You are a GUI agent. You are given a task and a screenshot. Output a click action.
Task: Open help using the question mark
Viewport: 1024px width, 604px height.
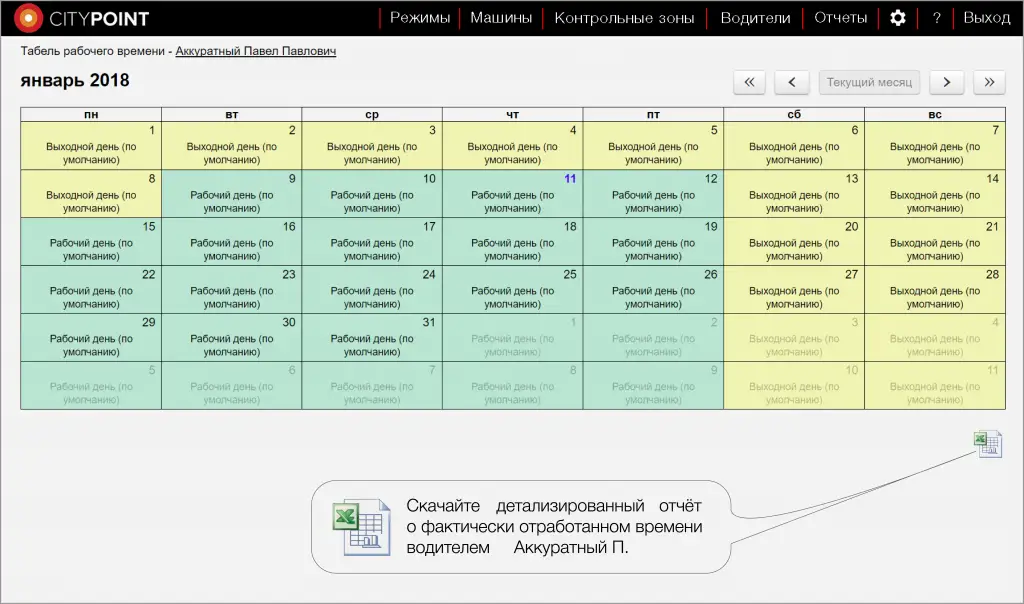pos(936,18)
